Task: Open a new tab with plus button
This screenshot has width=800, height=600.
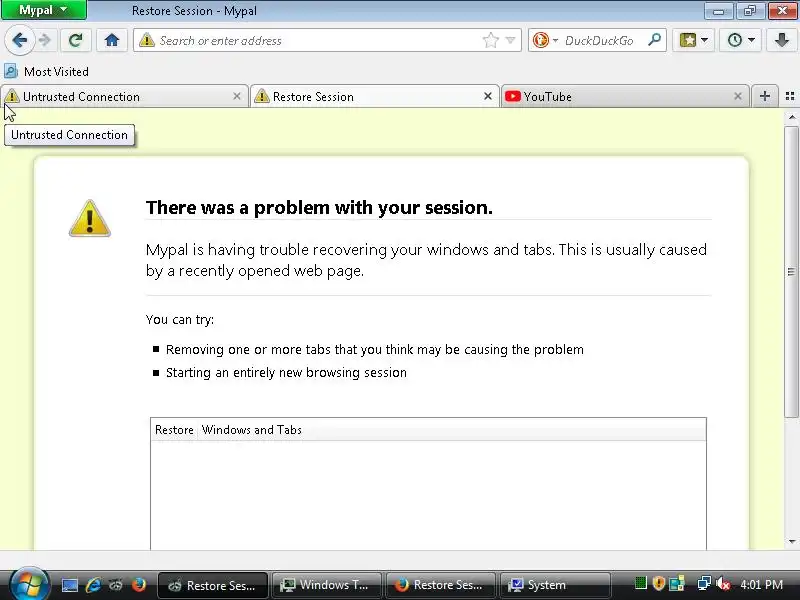Action: [764, 96]
